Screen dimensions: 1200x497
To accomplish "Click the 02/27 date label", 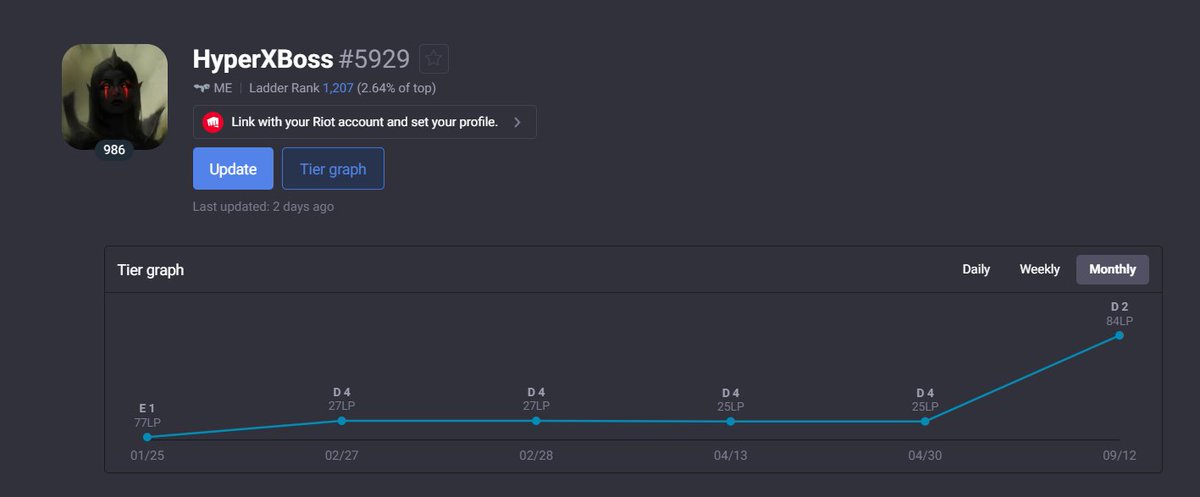I will click(342, 456).
